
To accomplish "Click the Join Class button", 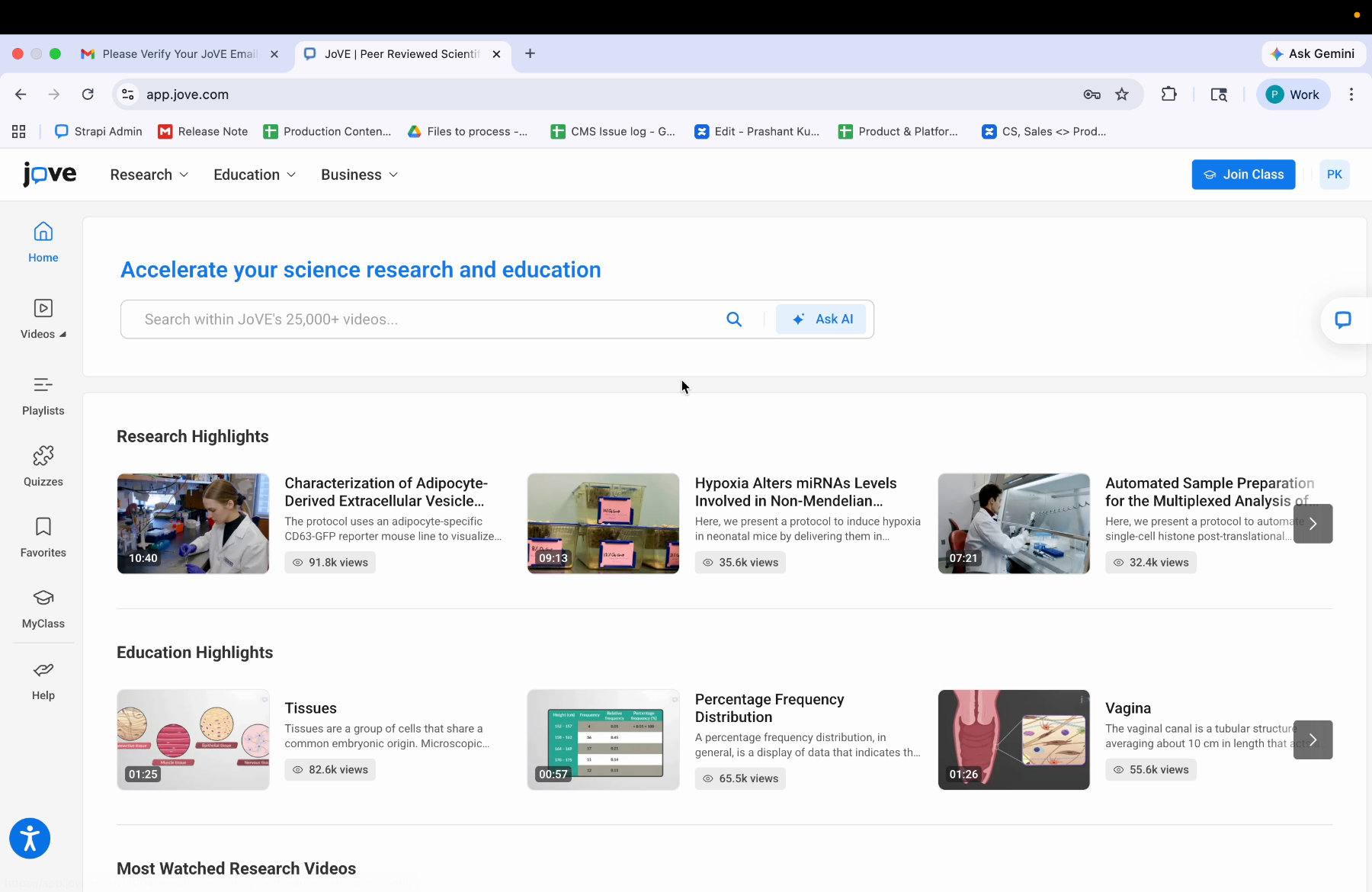I will pyautogui.click(x=1243, y=175).
